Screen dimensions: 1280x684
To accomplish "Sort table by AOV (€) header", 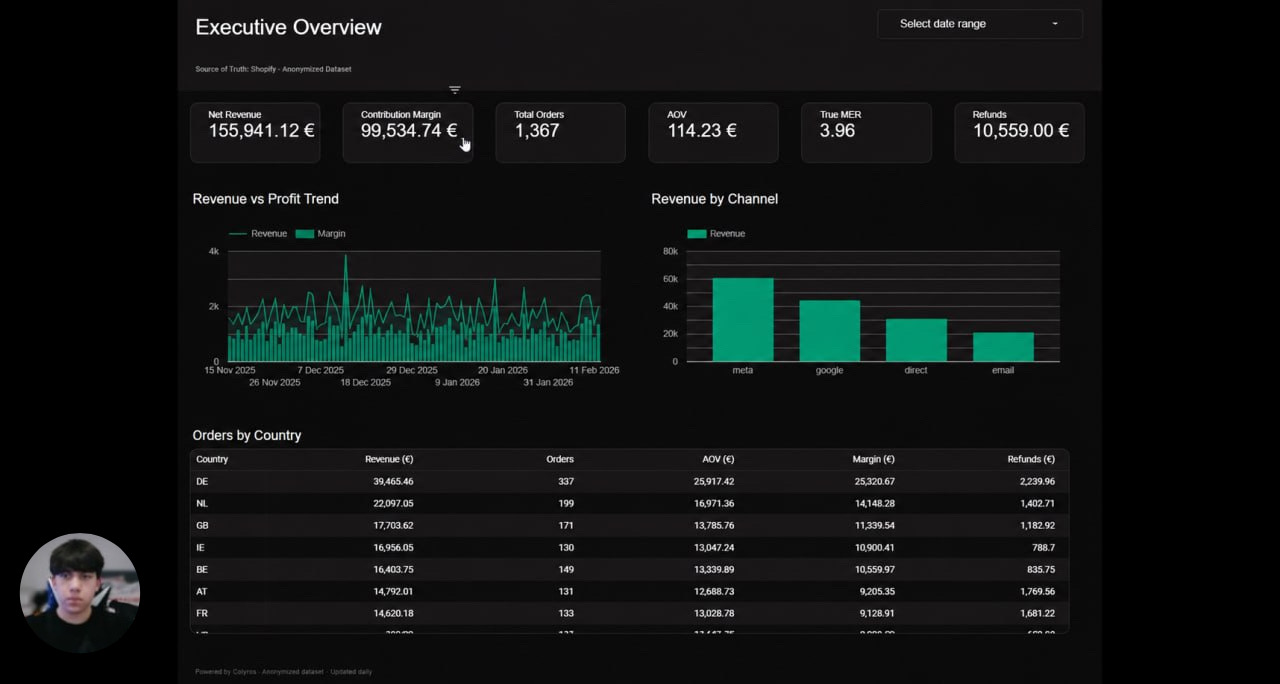I will [x=718, y=459].
